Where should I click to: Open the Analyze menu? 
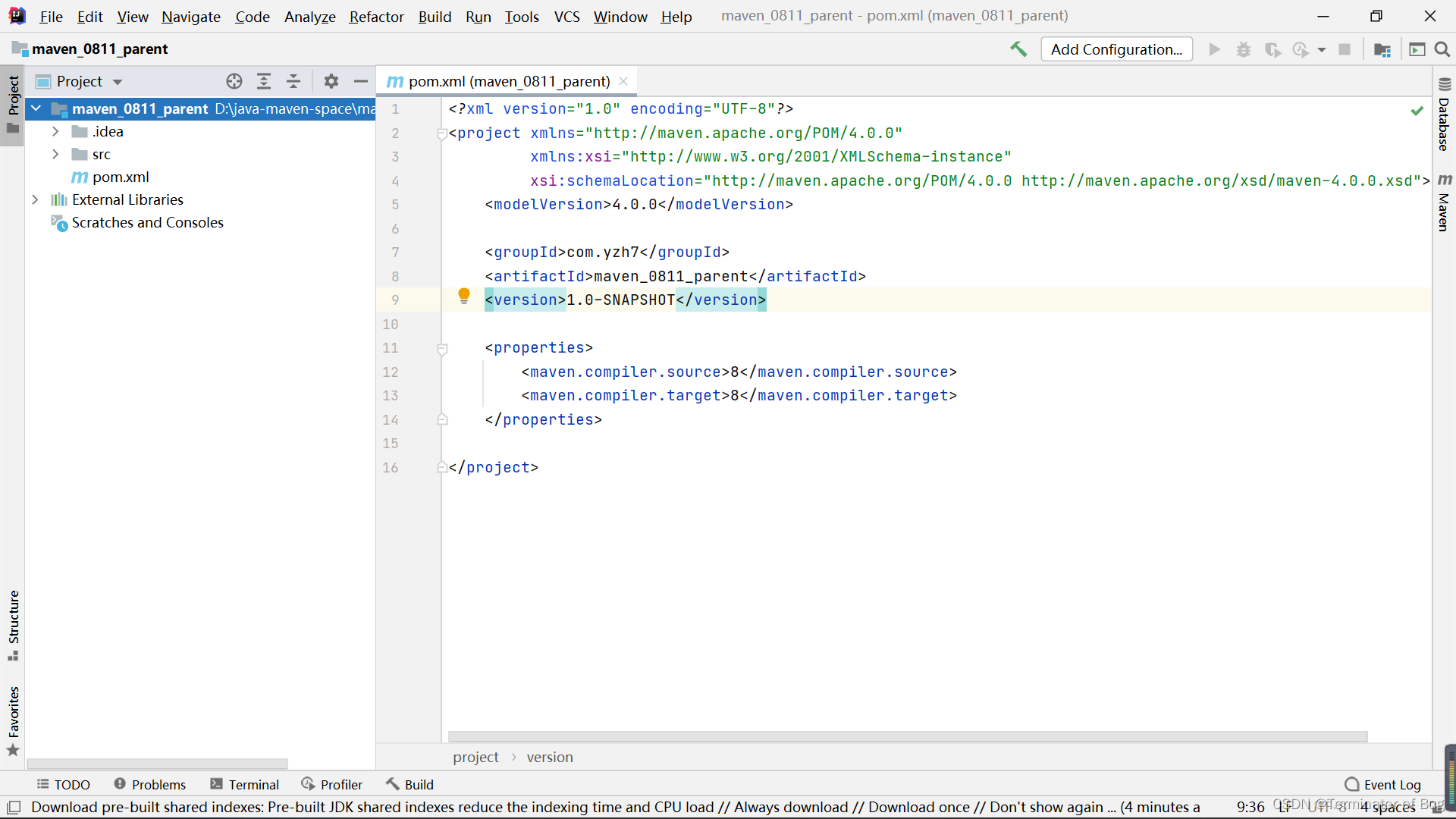[309, 16]
